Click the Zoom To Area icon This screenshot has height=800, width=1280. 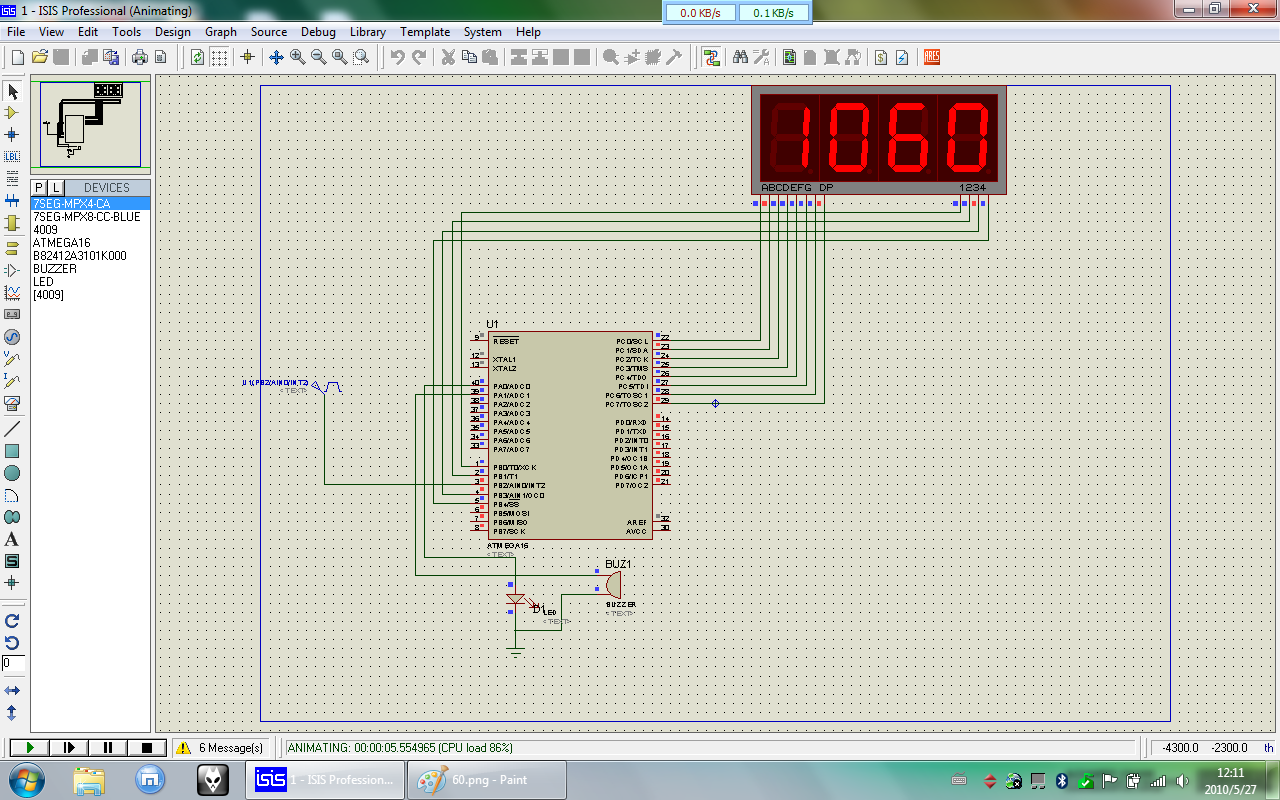coord(361,57)
